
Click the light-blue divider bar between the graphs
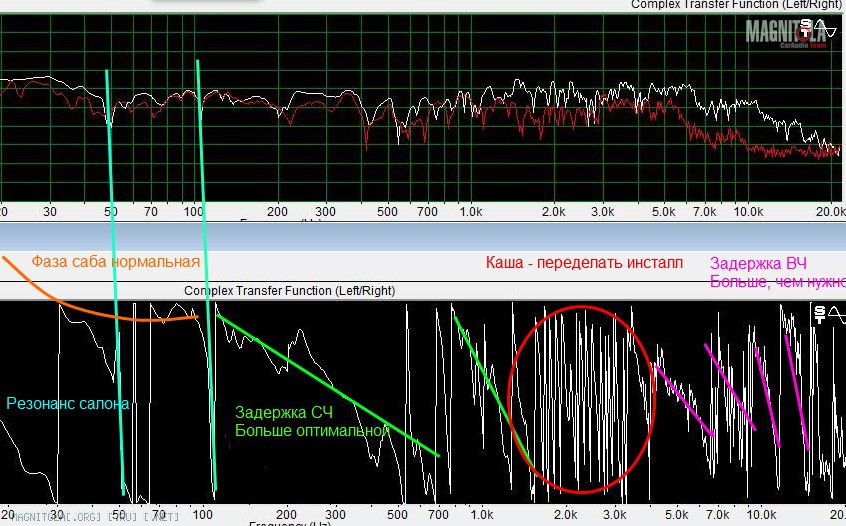click(x=423, y=236)
